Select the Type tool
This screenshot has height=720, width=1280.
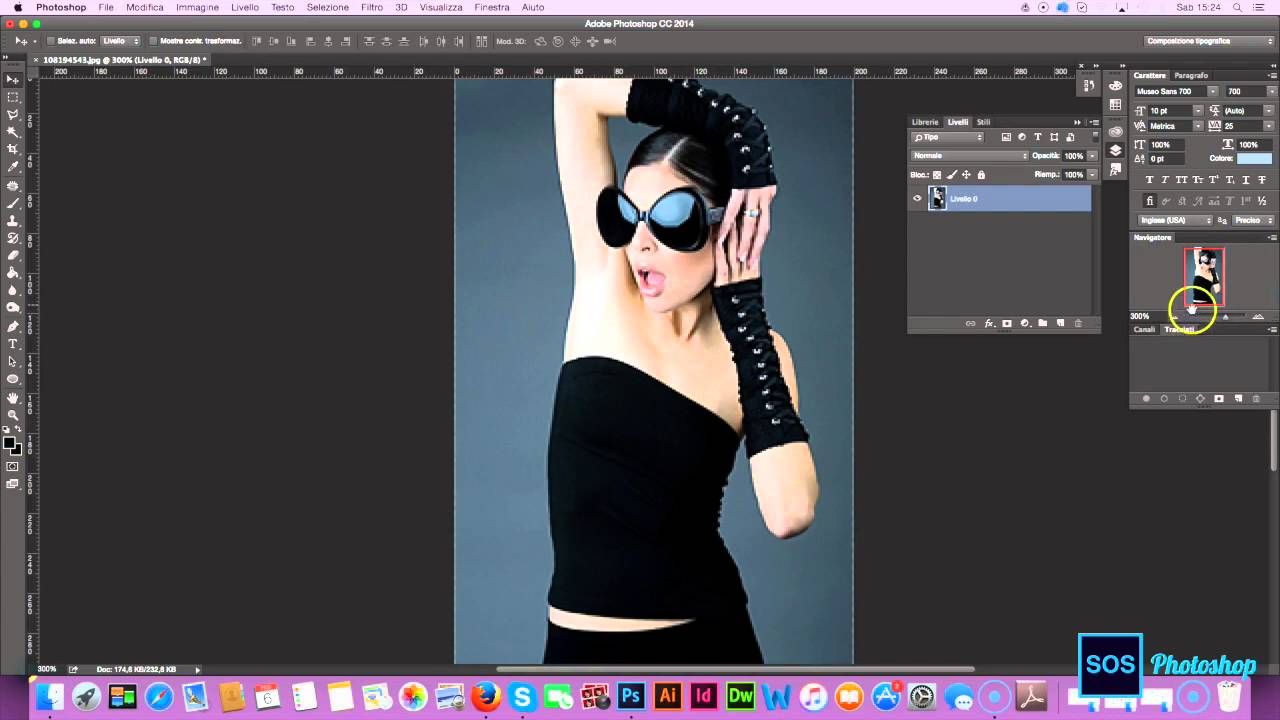coord(13,344)
